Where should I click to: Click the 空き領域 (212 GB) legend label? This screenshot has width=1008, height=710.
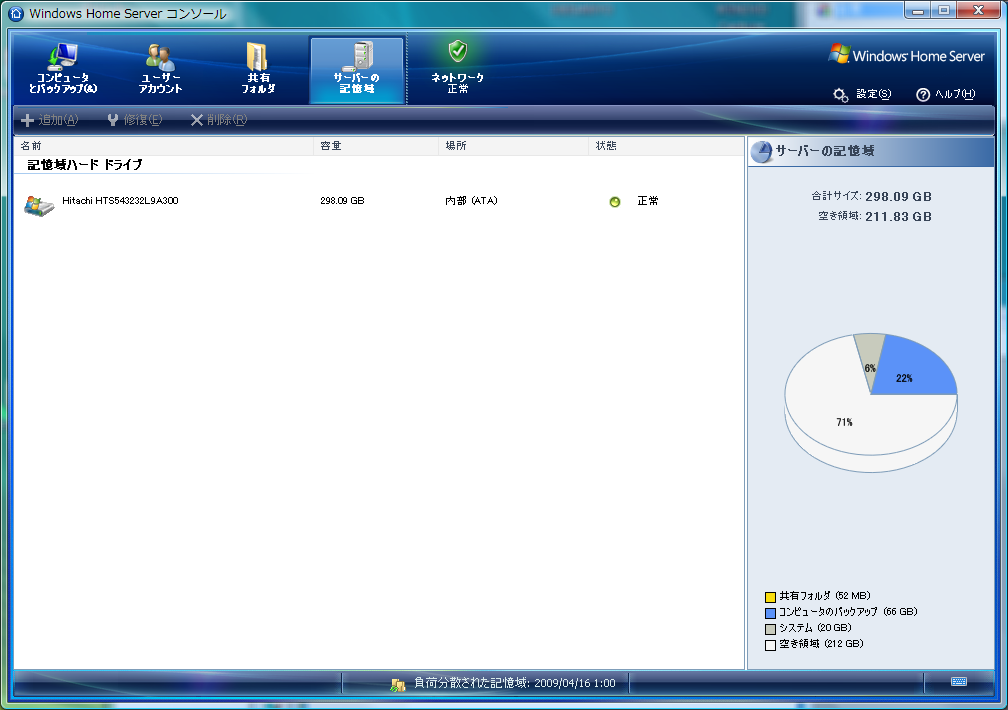[821, 644]
